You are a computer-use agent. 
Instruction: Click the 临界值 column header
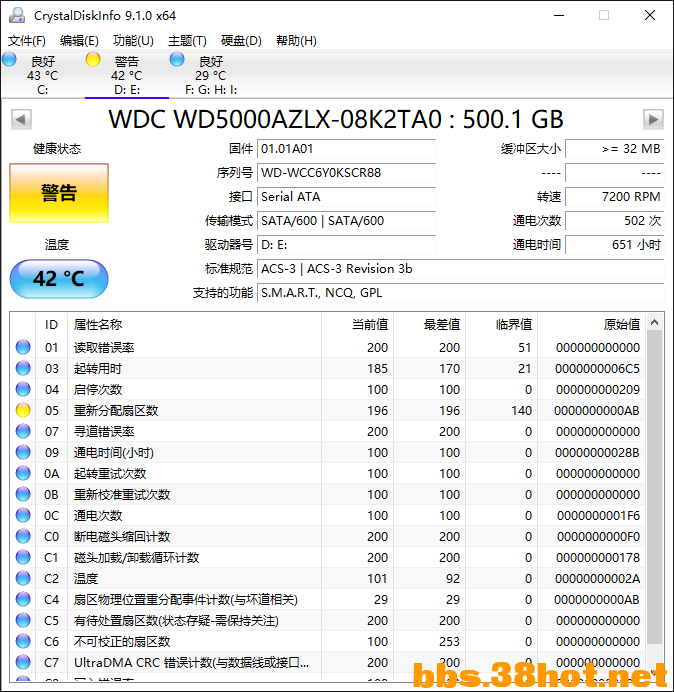(501, 325)
